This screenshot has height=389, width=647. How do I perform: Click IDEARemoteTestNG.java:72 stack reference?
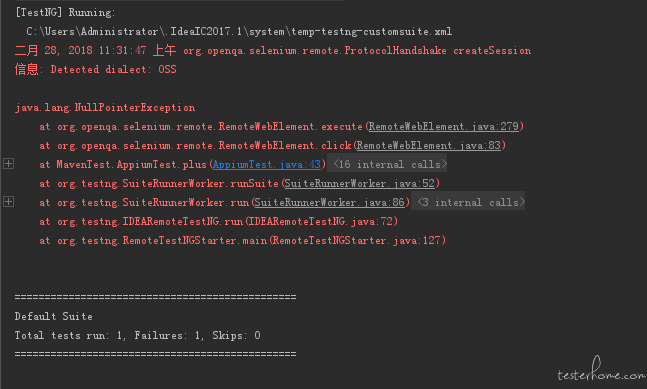[x=321, y=221]
